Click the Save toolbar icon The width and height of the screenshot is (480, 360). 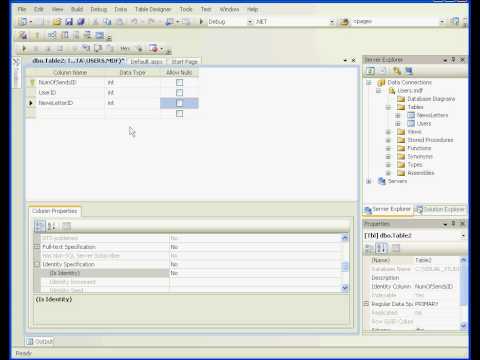(x=69, y=22)
